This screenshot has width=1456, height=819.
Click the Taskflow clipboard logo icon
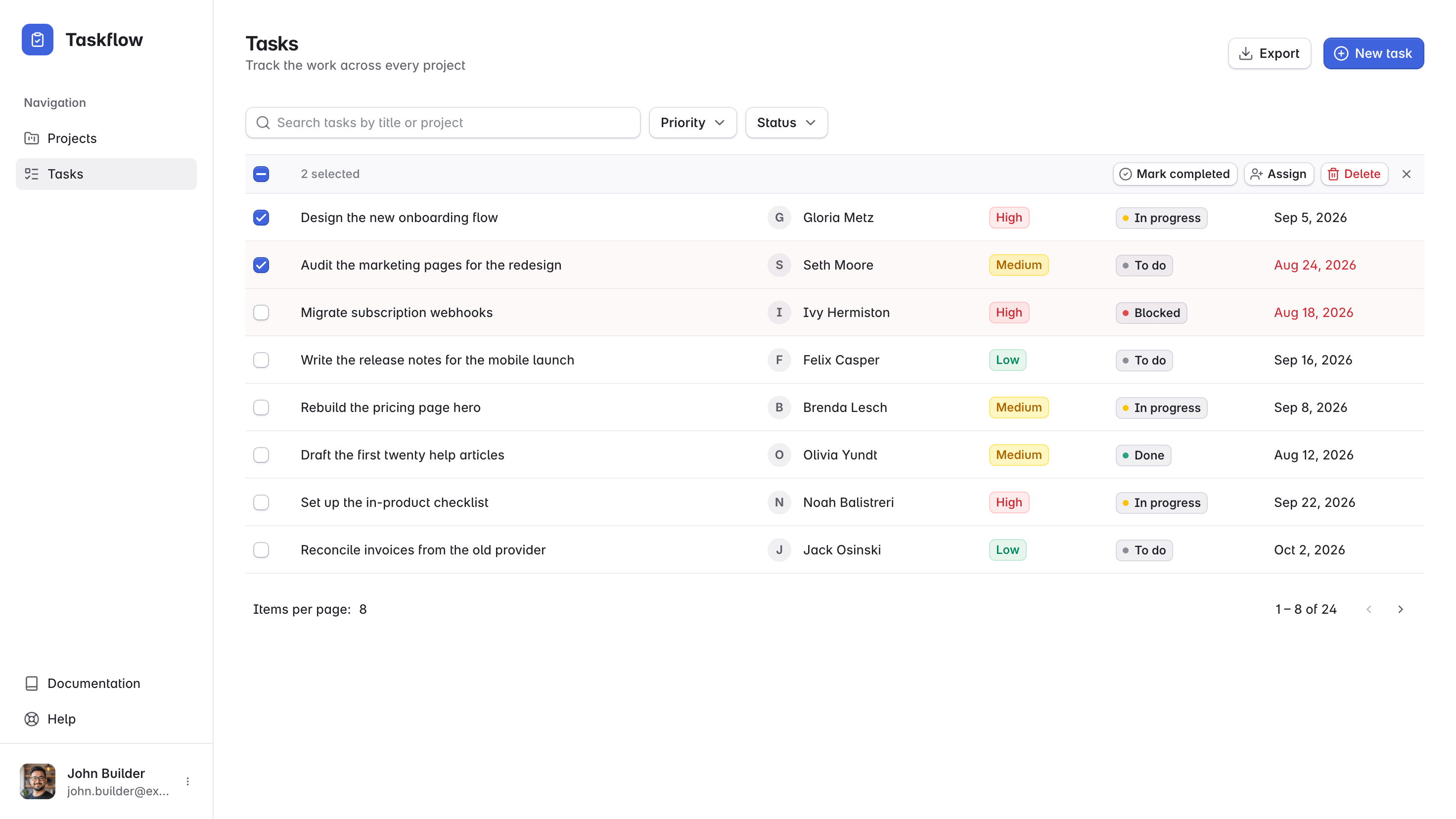point(37,40)
